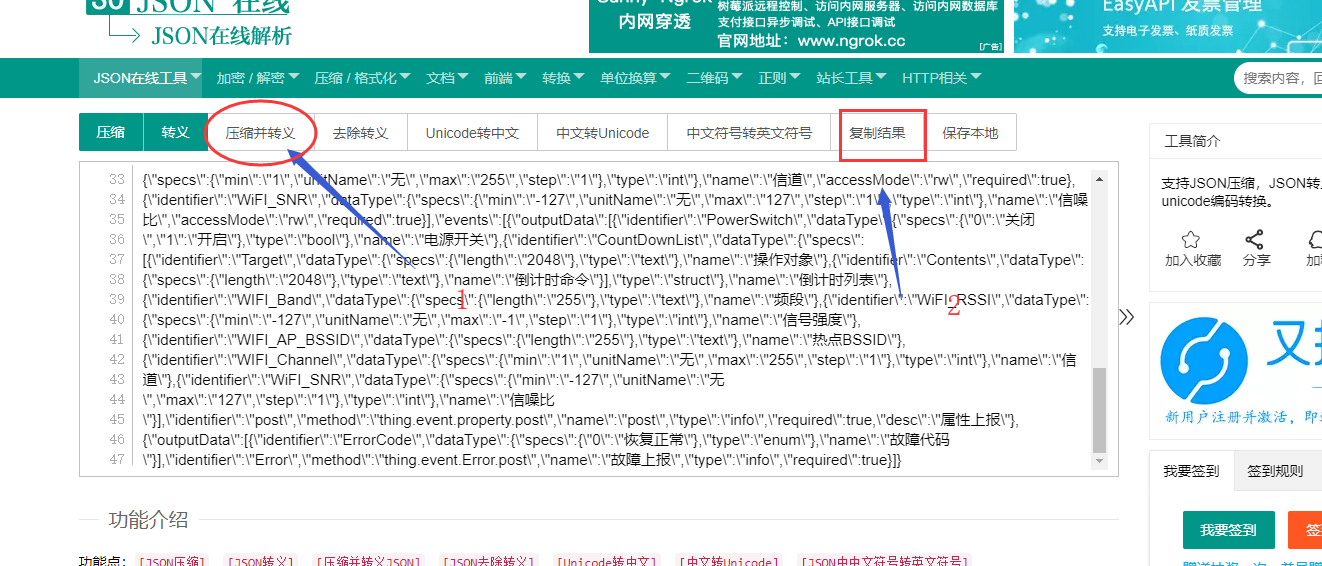This screenshot has height=566, width=1322.
Task: Select 中文符号转英文符号 tab
Action: tap(749, 133)
